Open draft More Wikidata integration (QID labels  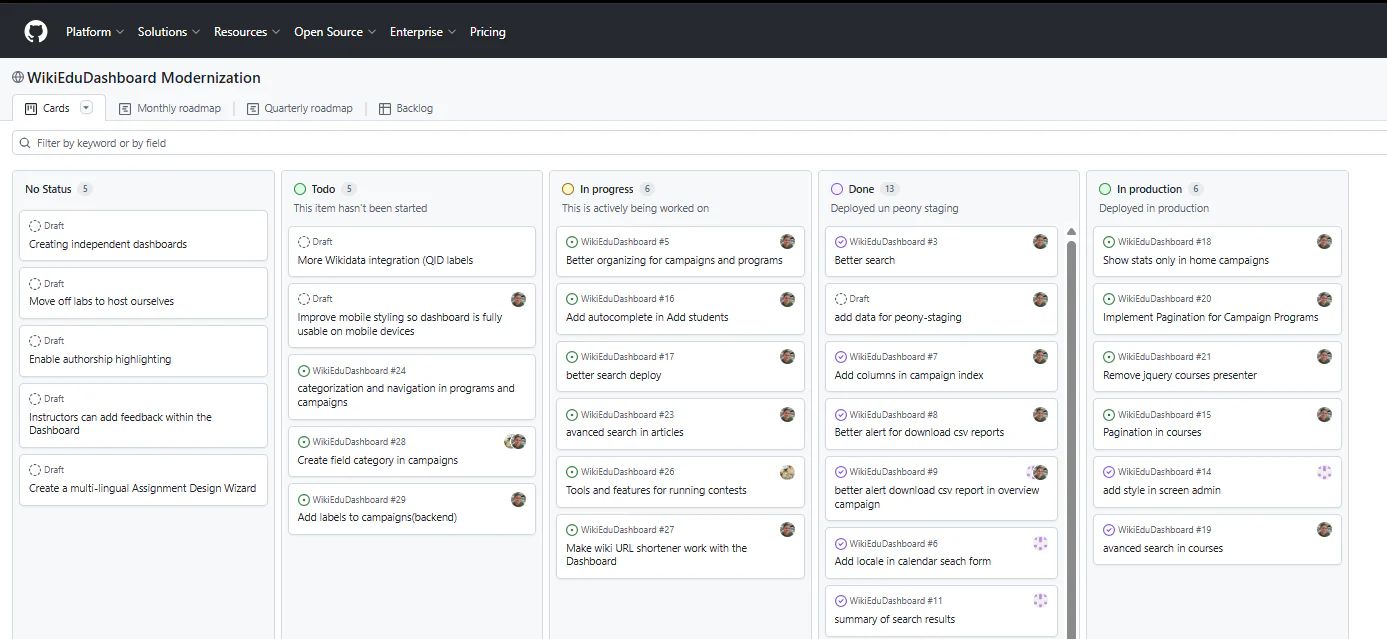pyautogui.click(x=385, y=260)
